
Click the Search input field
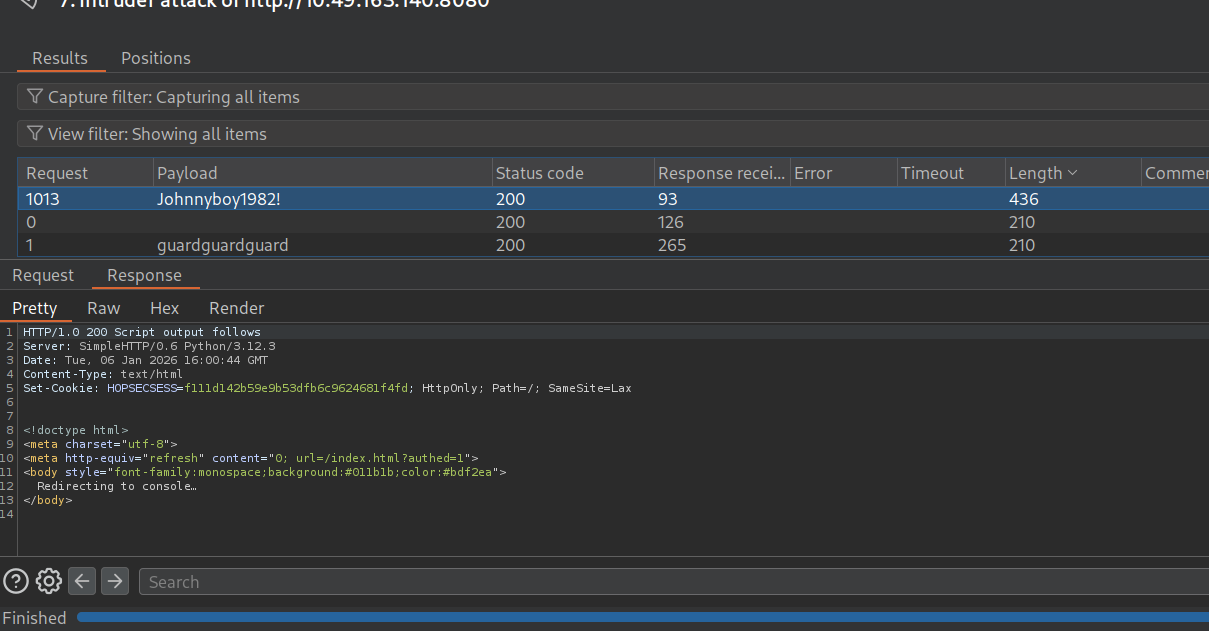click(x=670, y=582)
